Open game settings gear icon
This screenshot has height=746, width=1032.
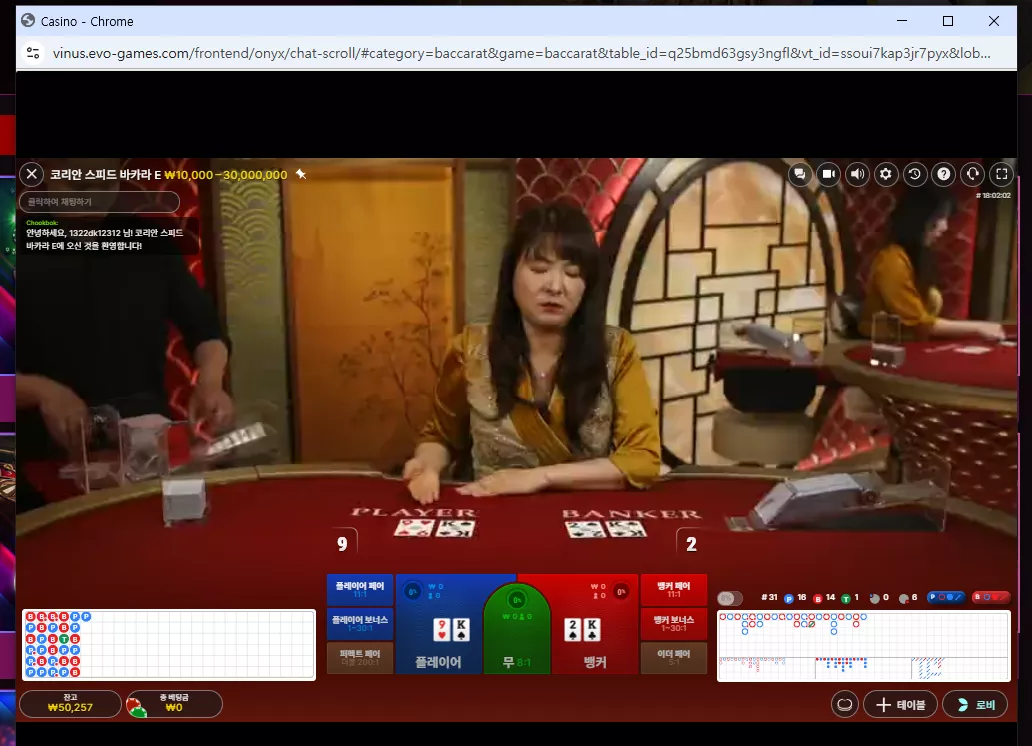(886, 174)
